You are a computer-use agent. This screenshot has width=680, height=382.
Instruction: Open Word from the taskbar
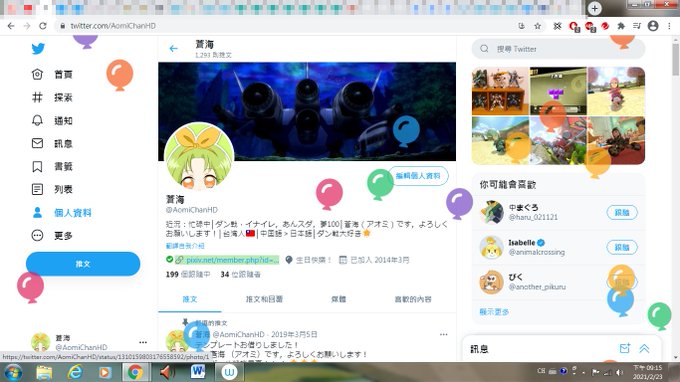(198, 372)
